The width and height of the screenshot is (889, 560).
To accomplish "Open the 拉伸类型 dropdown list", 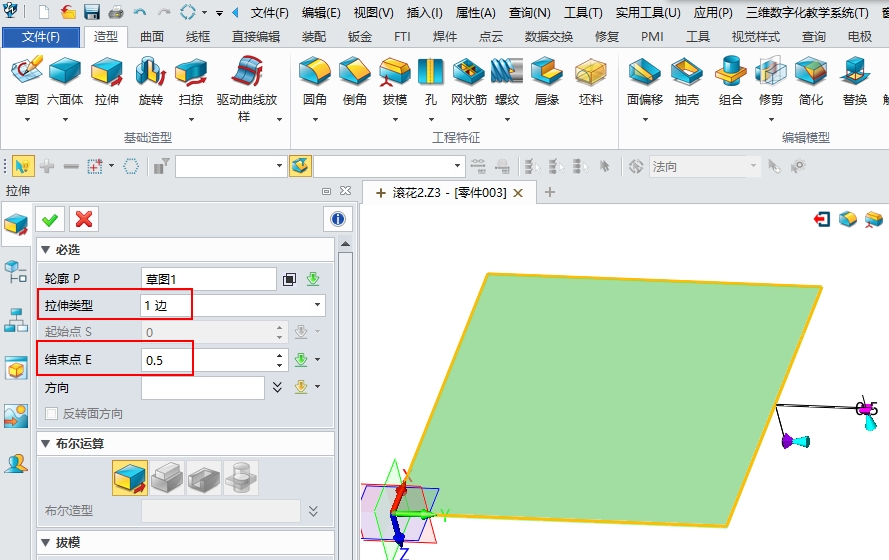I will click(x=318, y=305).
